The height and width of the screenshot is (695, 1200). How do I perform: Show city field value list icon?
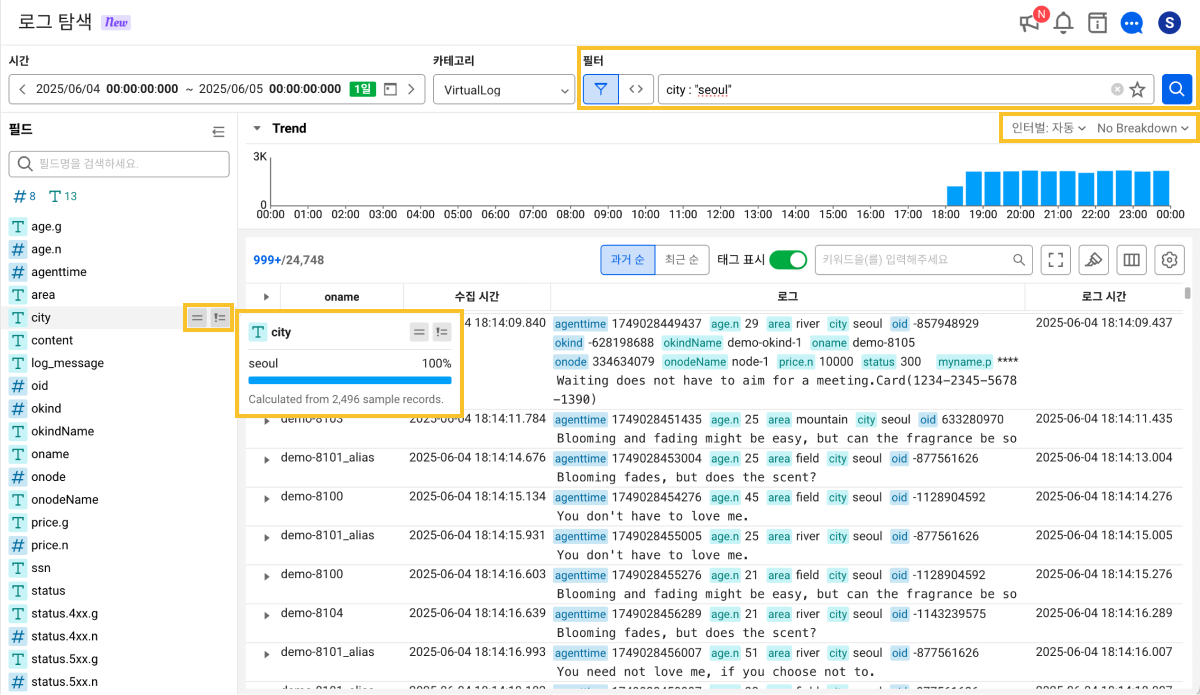click(219, 317)
